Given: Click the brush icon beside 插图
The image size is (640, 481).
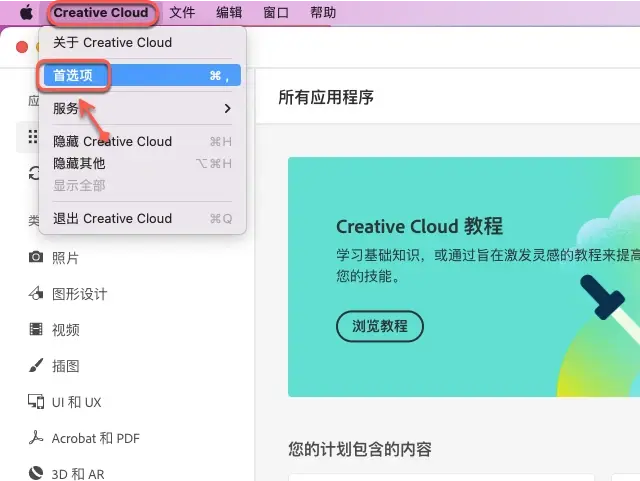Looking at the screenshot, I should click(x=36, y=365).
